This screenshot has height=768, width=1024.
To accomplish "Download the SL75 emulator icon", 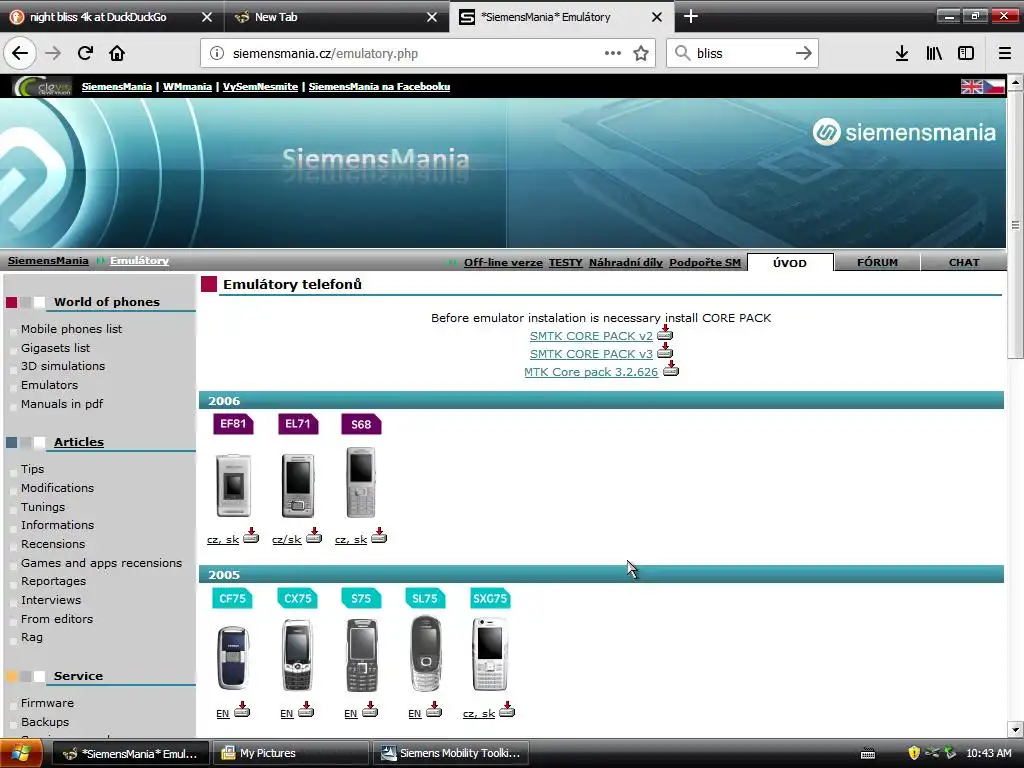I will coord(434,710).
